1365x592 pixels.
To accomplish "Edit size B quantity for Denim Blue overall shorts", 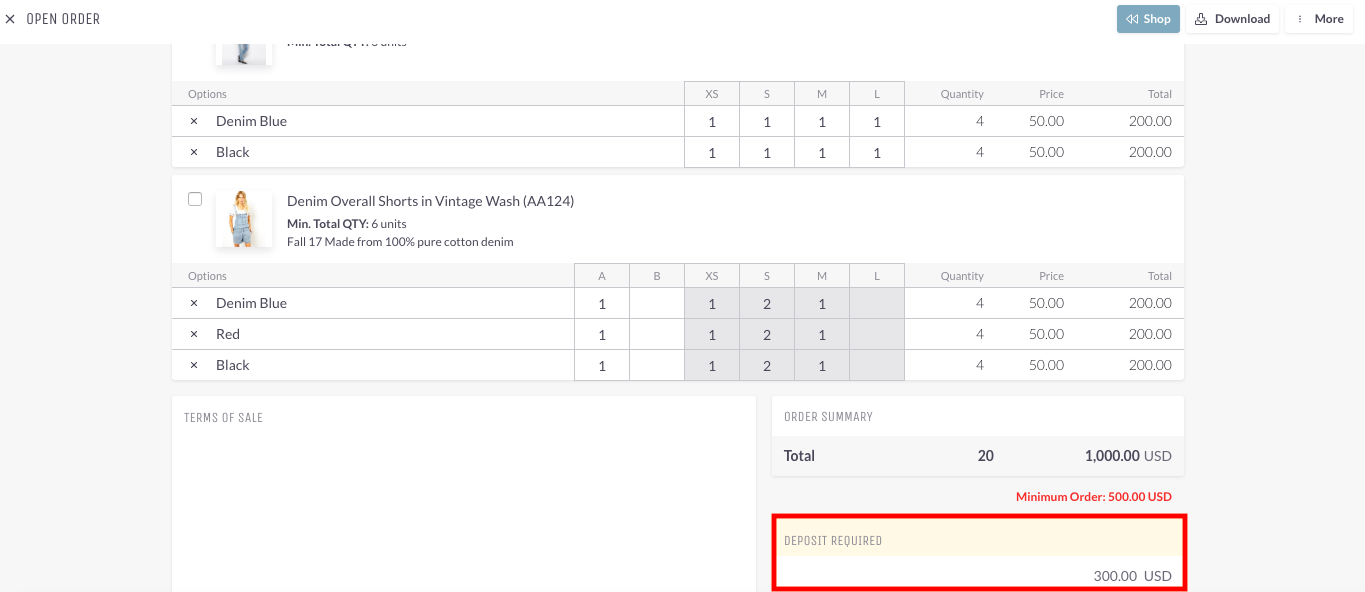I will click(x=657, y=303).
